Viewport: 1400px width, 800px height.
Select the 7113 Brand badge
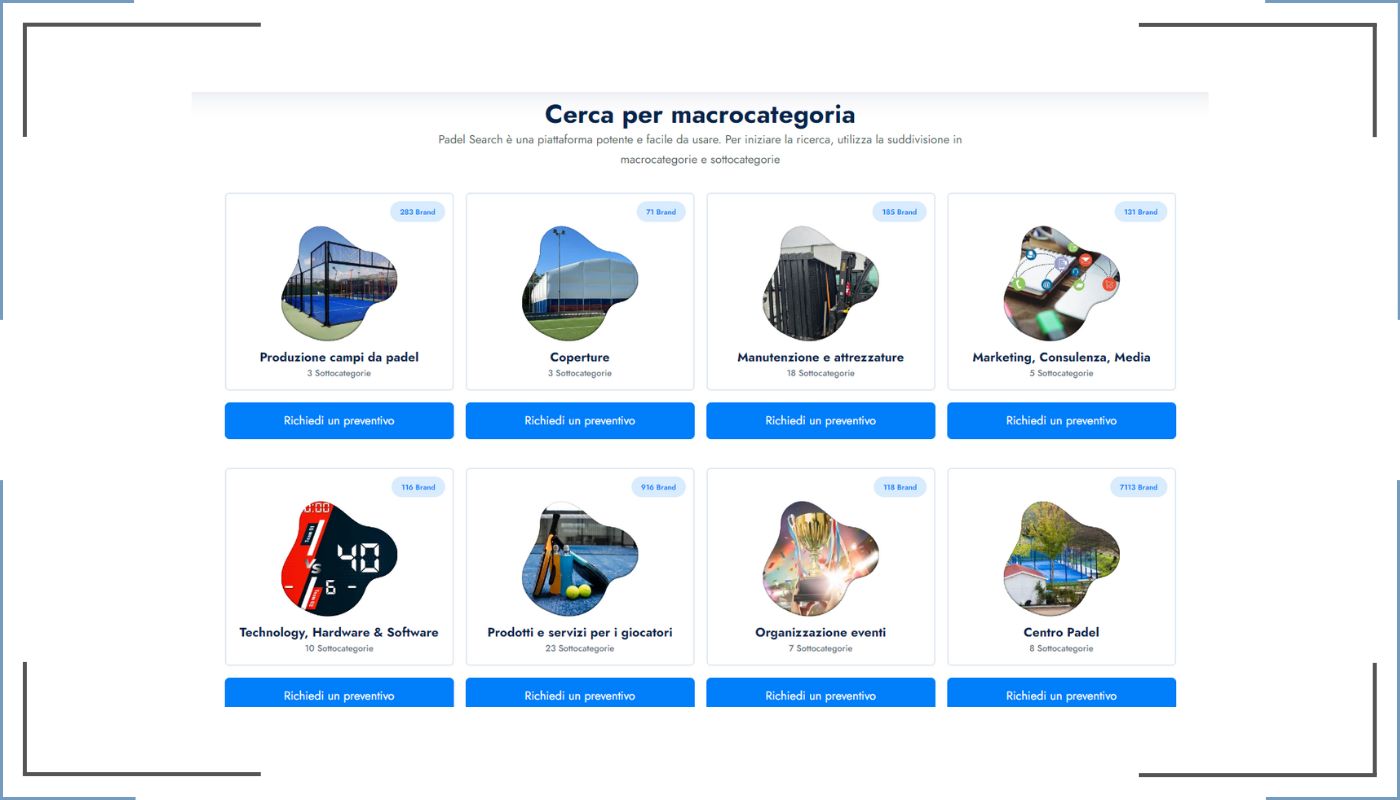pyautogui.click(x=1138, y=487)
